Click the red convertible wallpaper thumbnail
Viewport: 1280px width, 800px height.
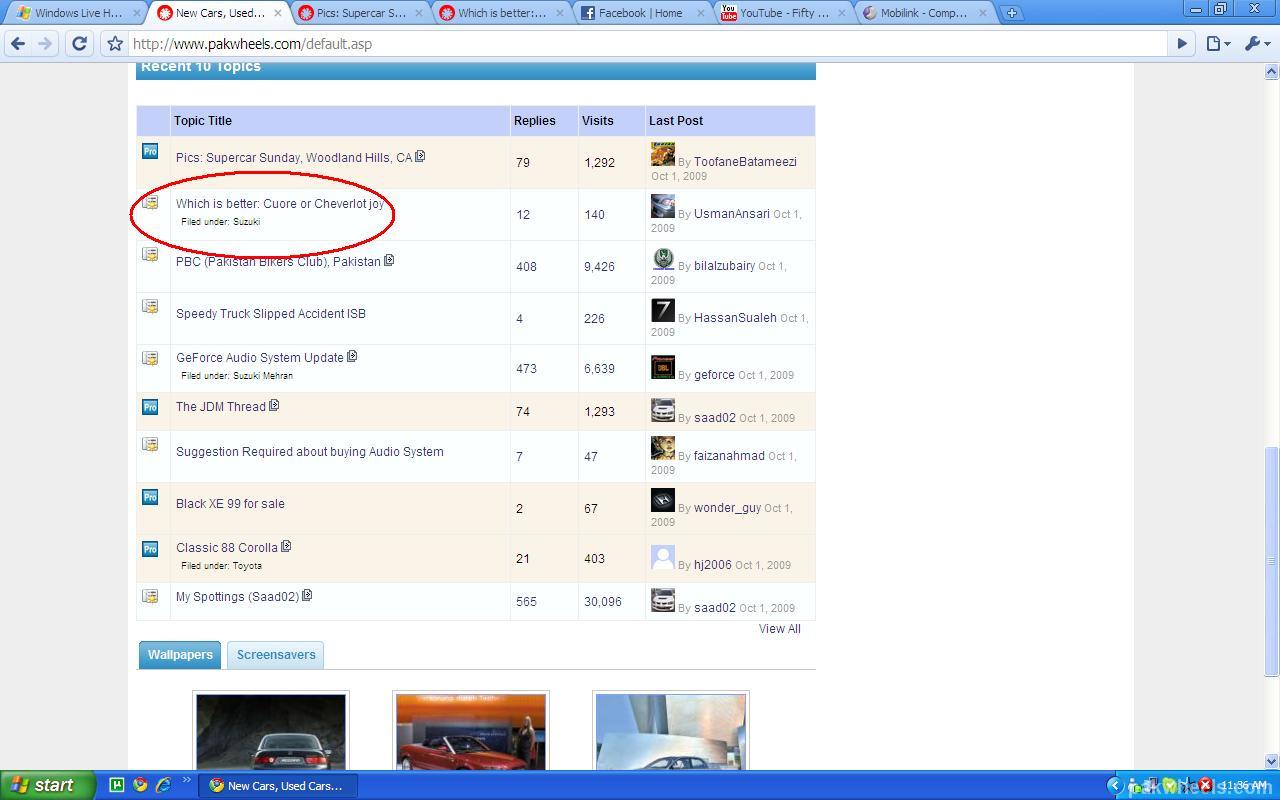(x=471, y=732)
